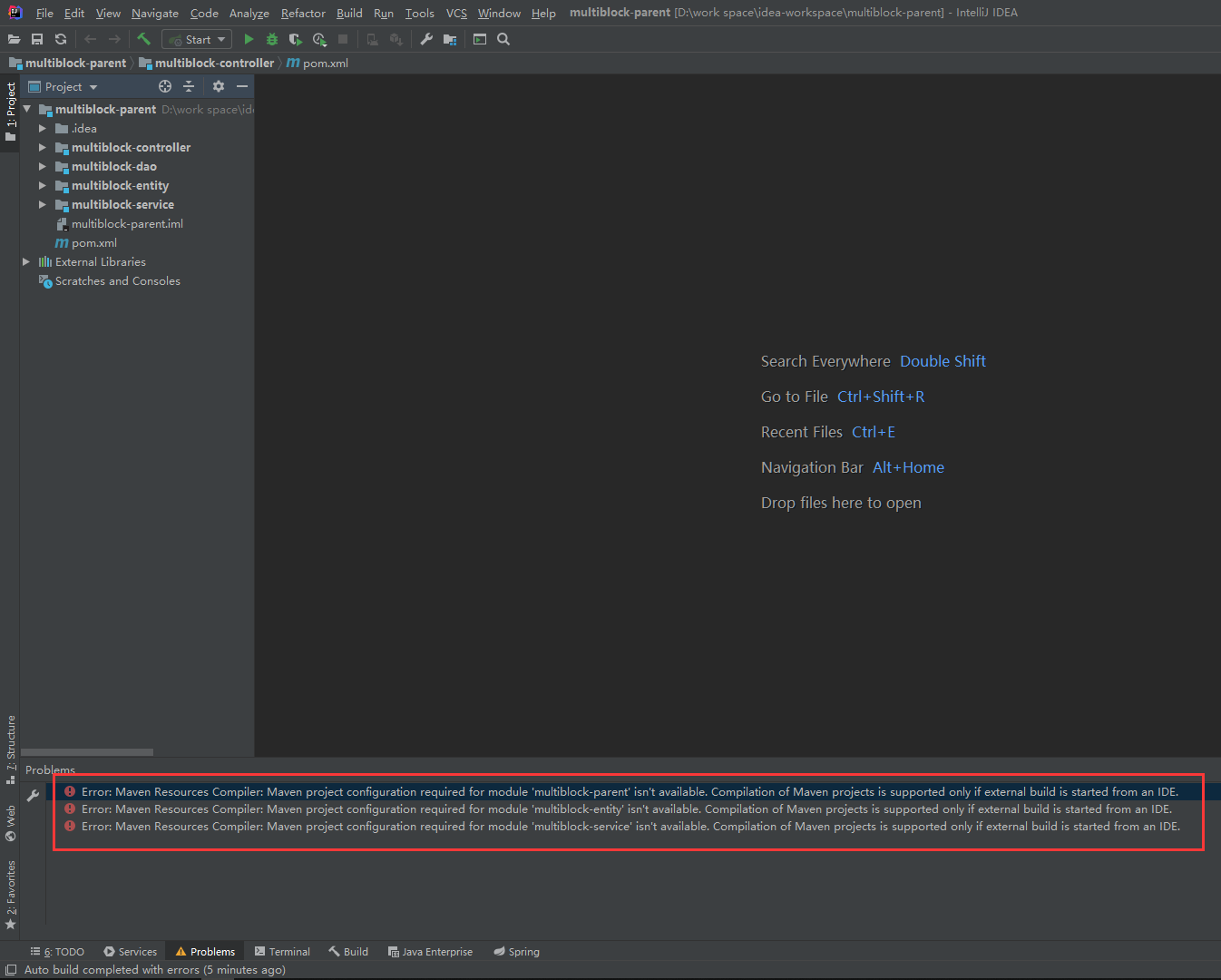Open Search Everywhere magnifier icon

point(503,39)
